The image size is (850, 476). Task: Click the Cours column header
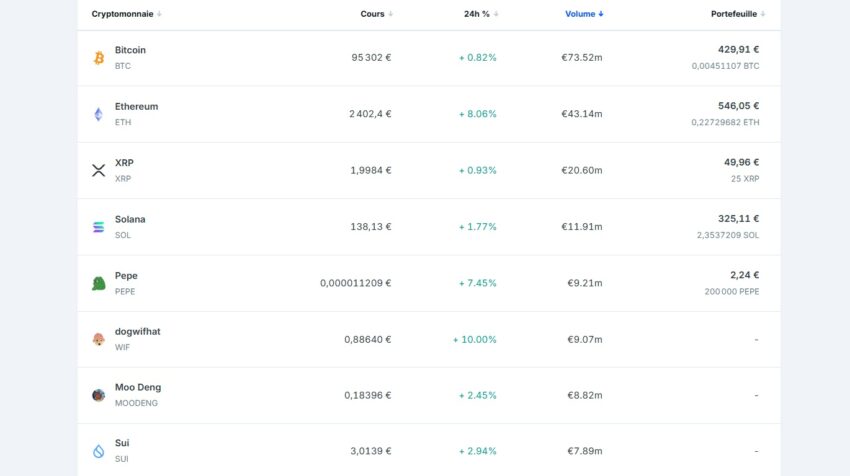coord(372,14)
